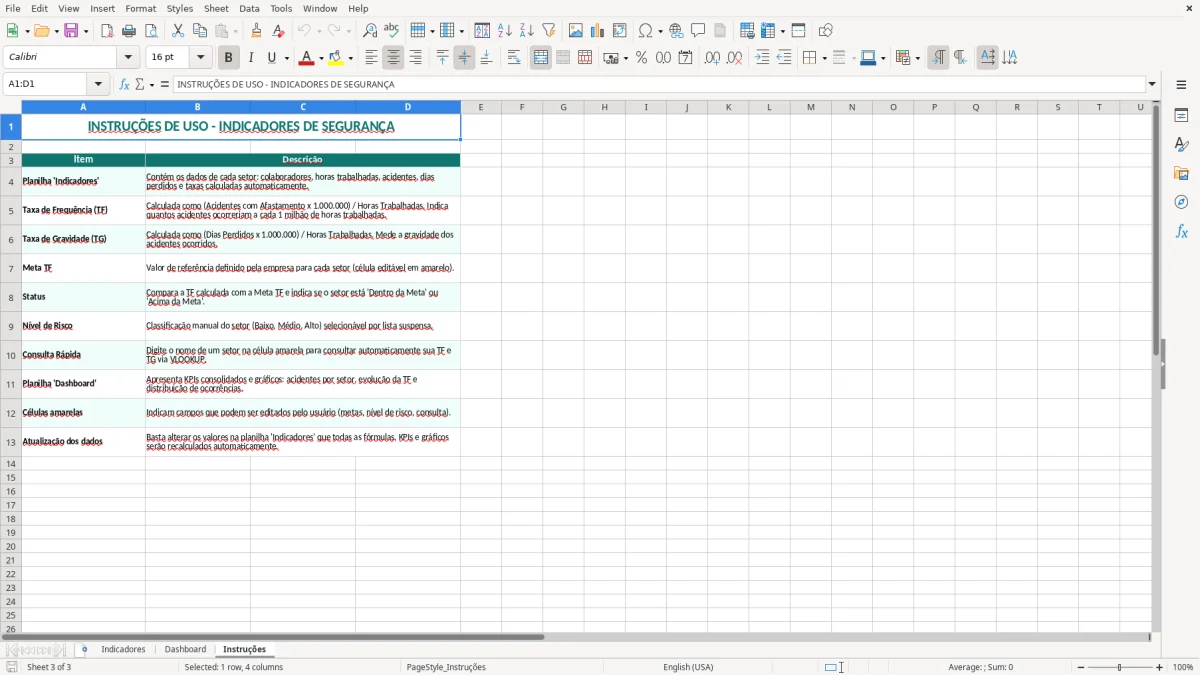Toggle Wrap Text button
The image size is (1200, 675).
click(514, 58)
